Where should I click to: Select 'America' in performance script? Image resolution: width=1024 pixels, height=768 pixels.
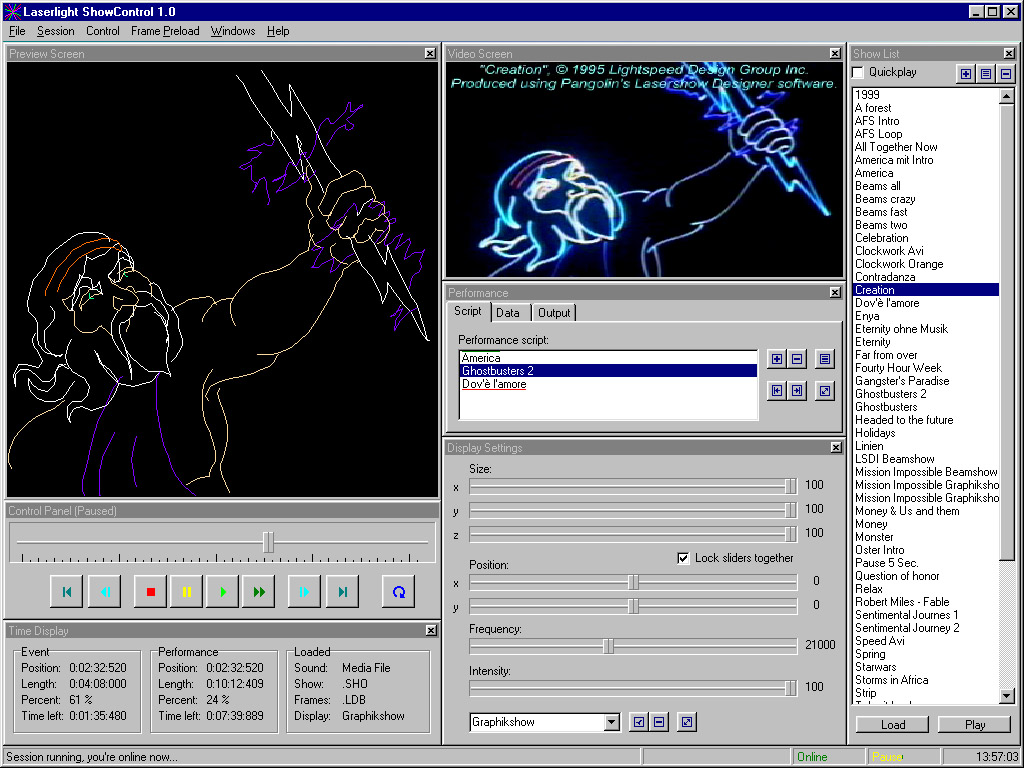[x=608, y=358]
